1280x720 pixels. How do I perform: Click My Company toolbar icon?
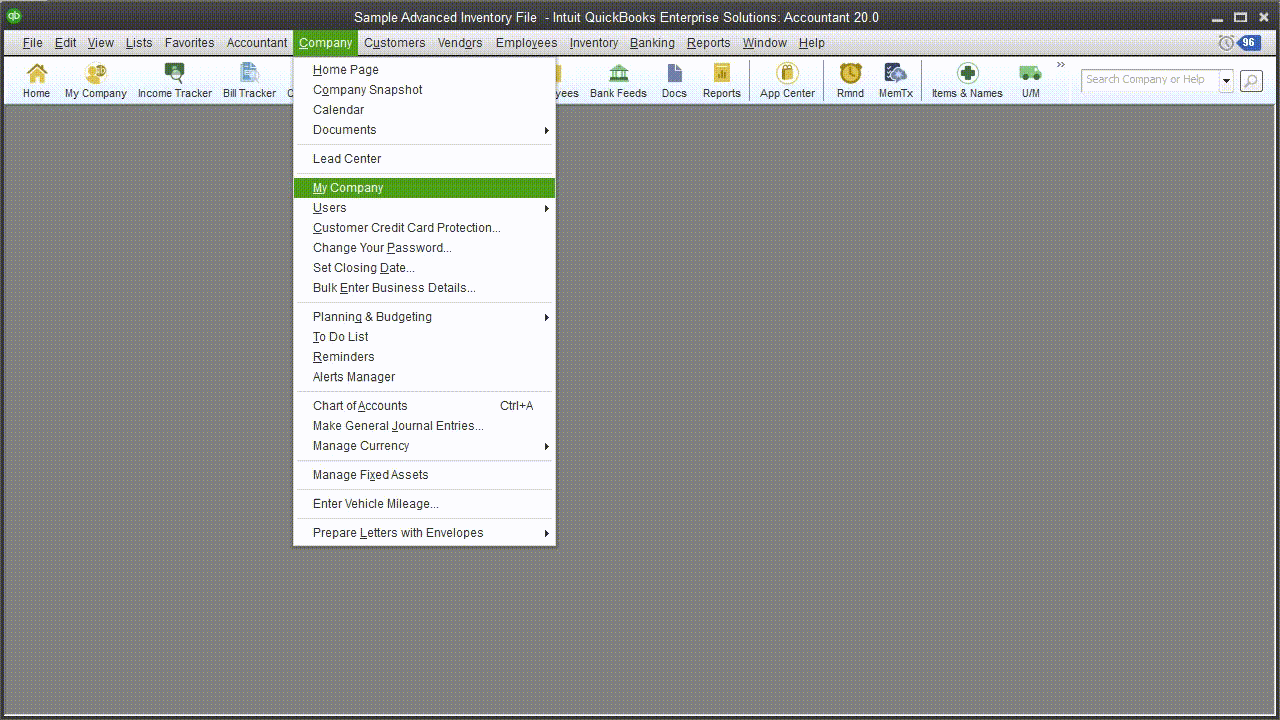point(96,81)
